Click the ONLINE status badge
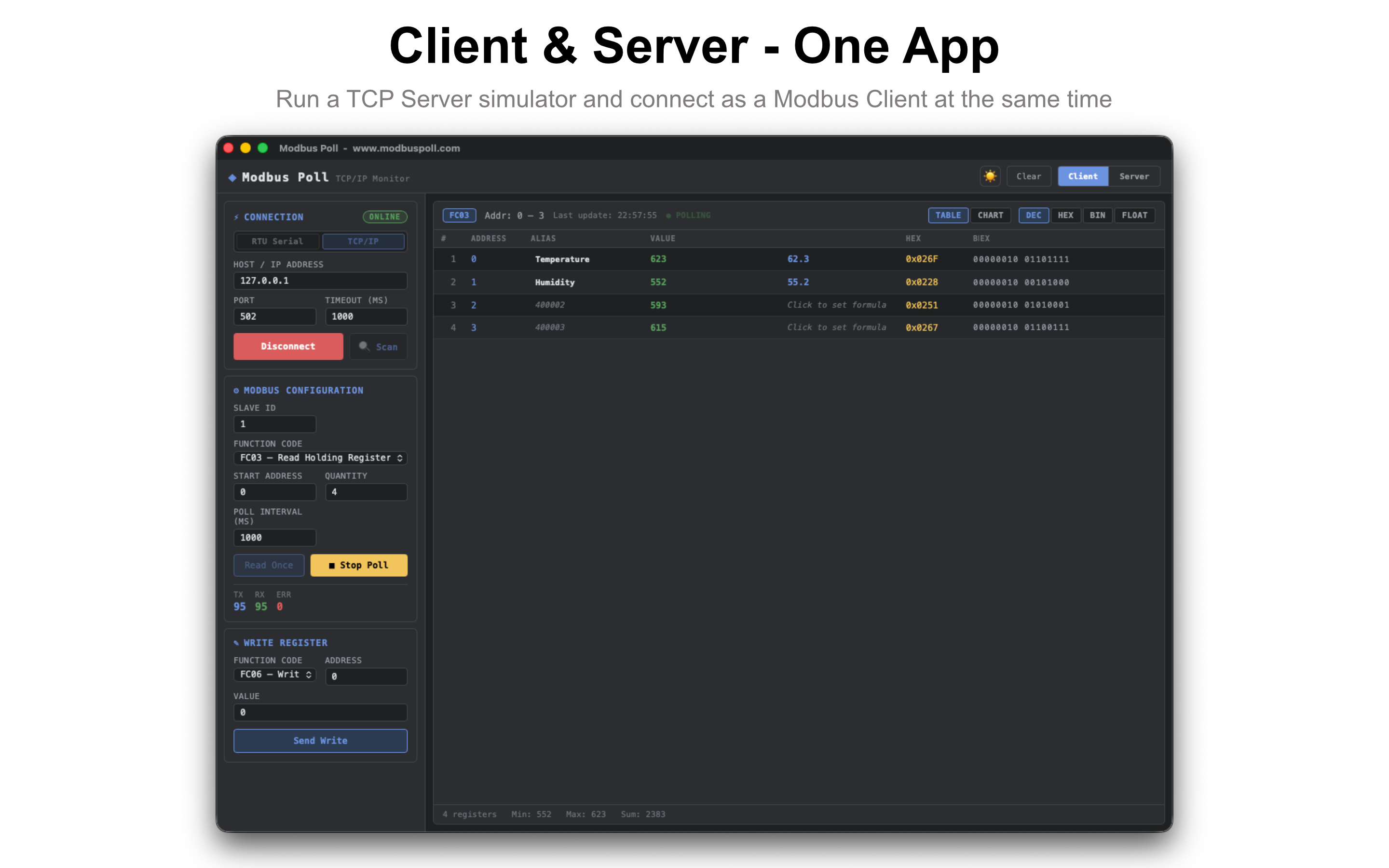The height and width of the screenshot is (868, 1389). tap(384, 217)
